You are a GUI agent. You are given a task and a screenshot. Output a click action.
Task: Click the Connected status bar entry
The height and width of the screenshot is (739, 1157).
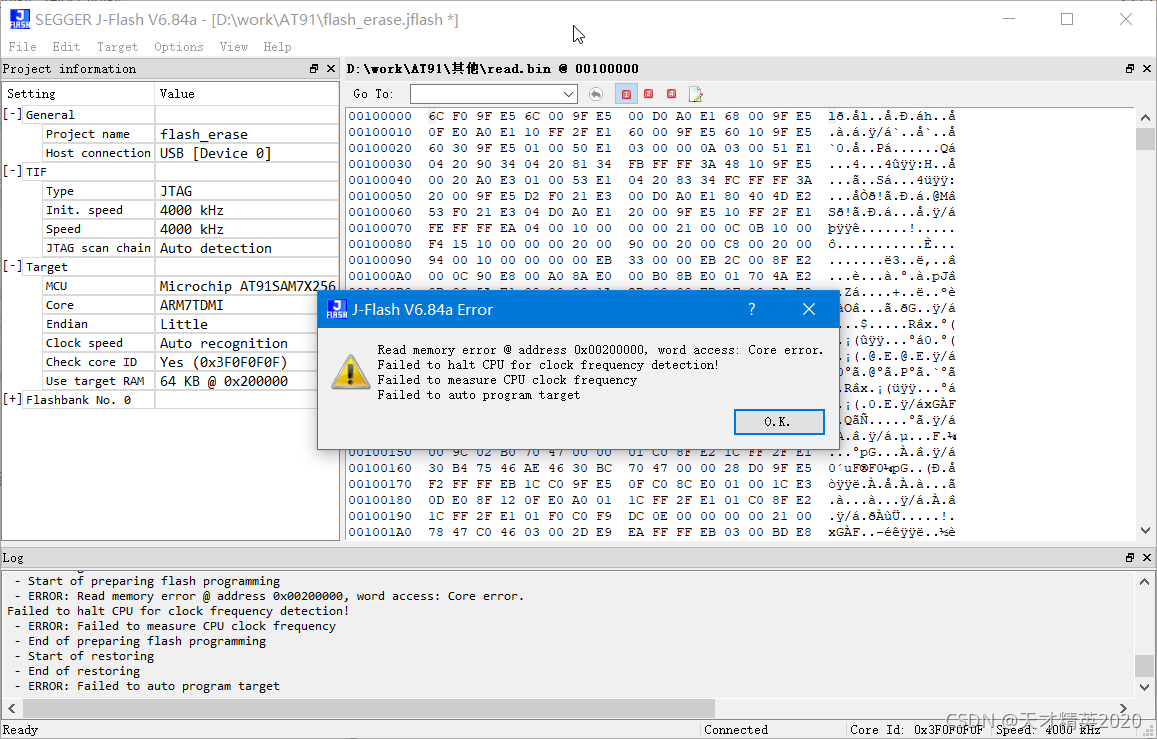click(x=736, y=729)
